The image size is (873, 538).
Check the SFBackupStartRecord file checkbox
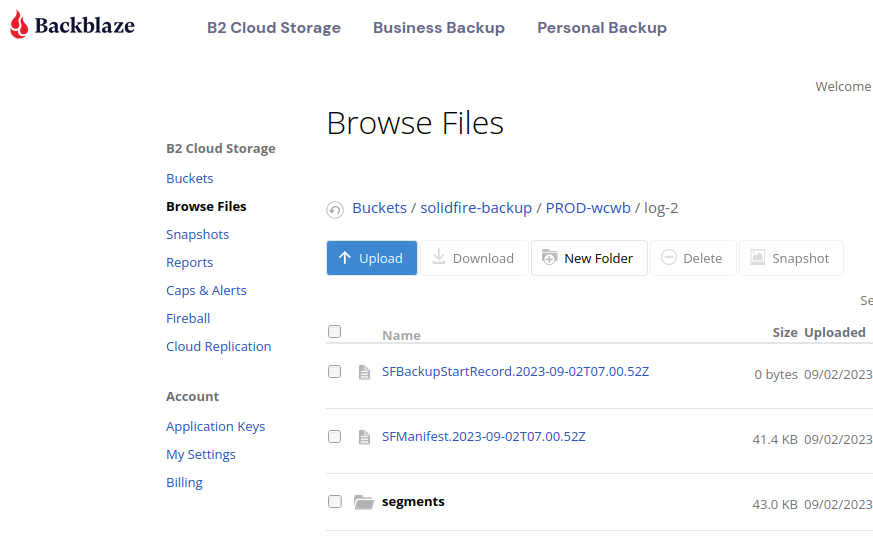pyautogui.click(x=335, y=371)
